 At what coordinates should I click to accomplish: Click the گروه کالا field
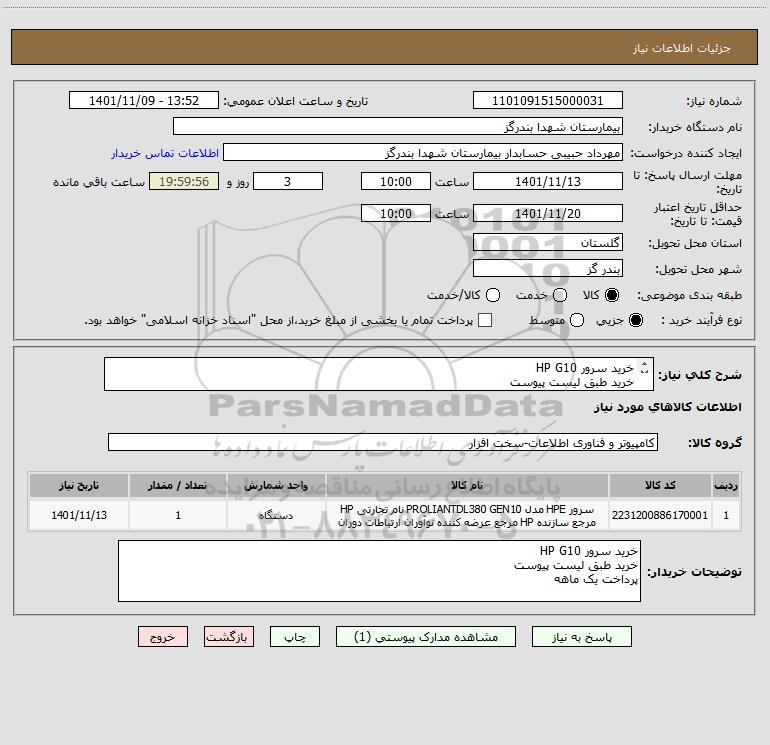[383, 442]
